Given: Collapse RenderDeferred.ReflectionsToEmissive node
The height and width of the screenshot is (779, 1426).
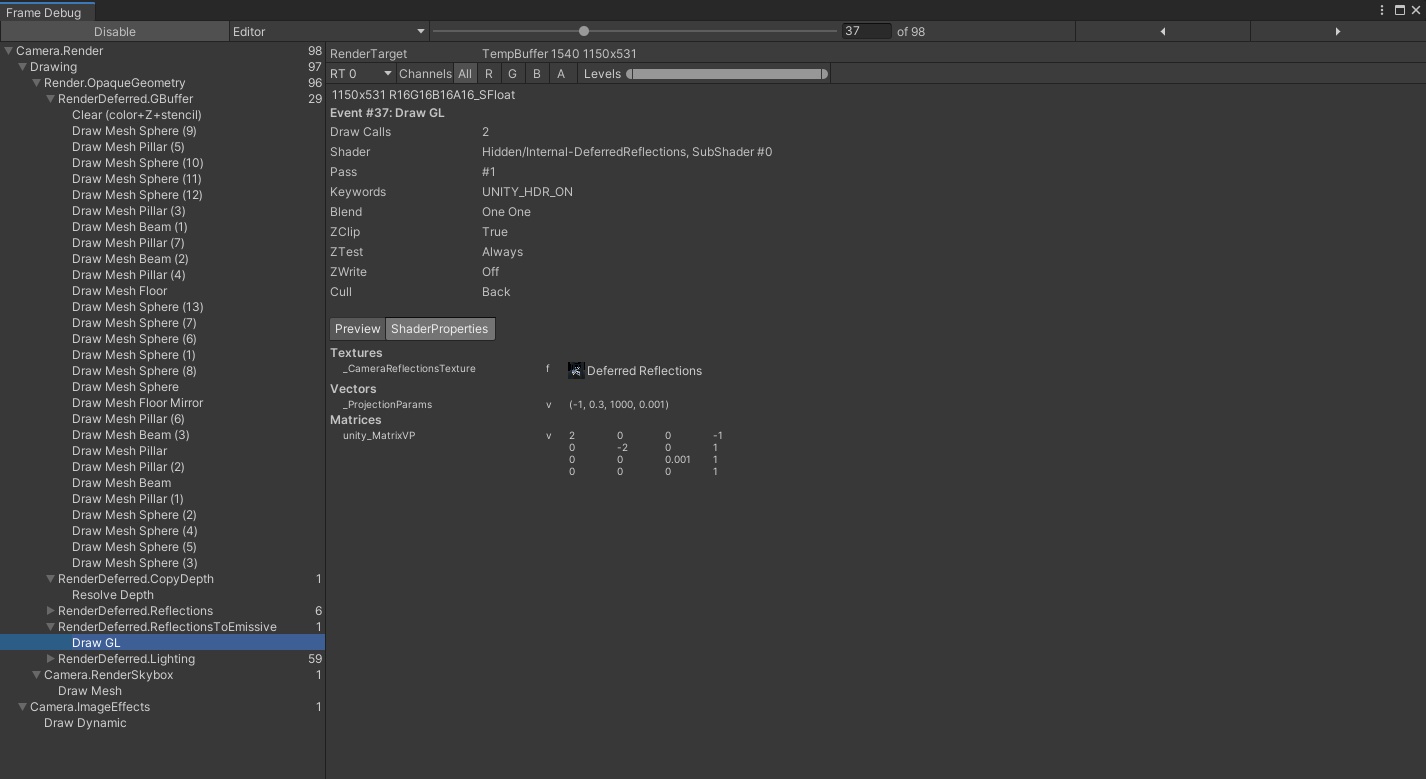Looking at the screenshot, I should pyautogui.click(x=50, y=627).
